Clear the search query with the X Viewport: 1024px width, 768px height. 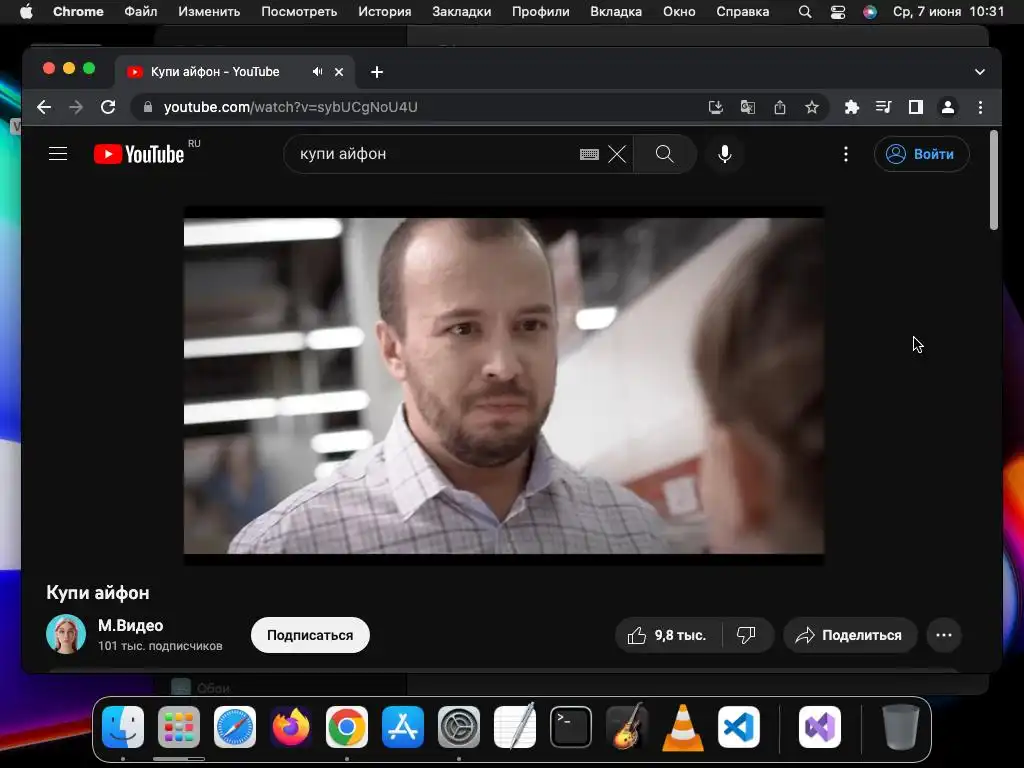click(617, 154)
